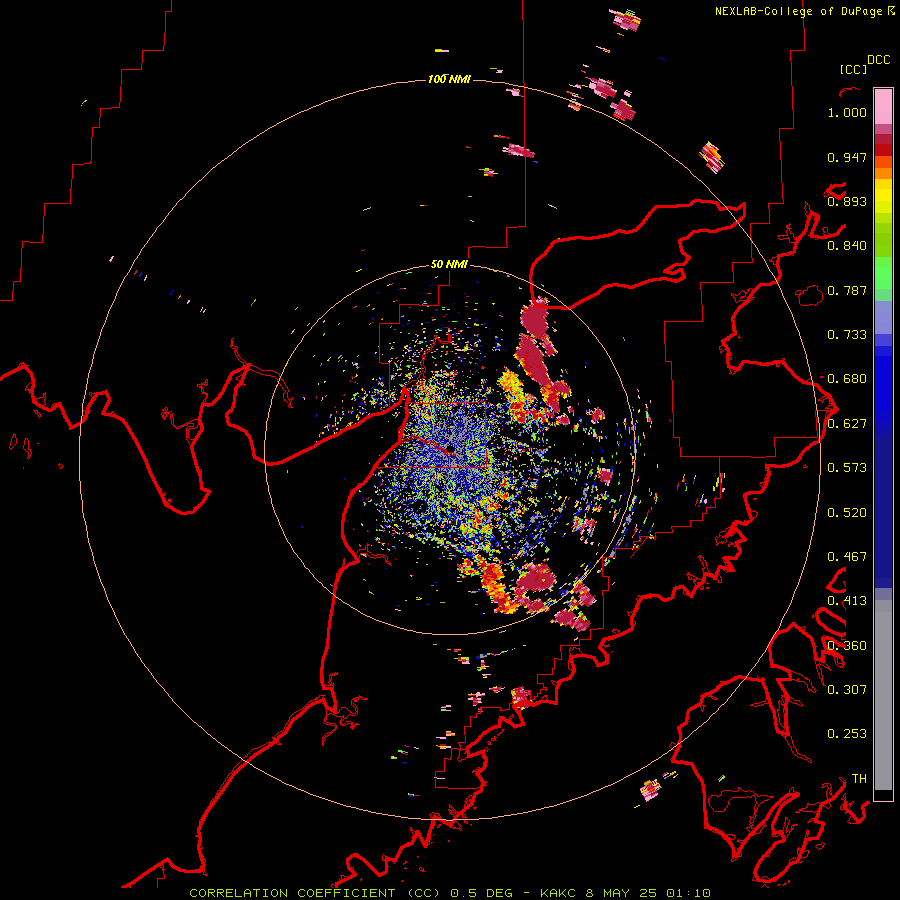Select the [CC] label above color scale
Viewport: 900px width, 900px height.
click(x=853, y=69)
